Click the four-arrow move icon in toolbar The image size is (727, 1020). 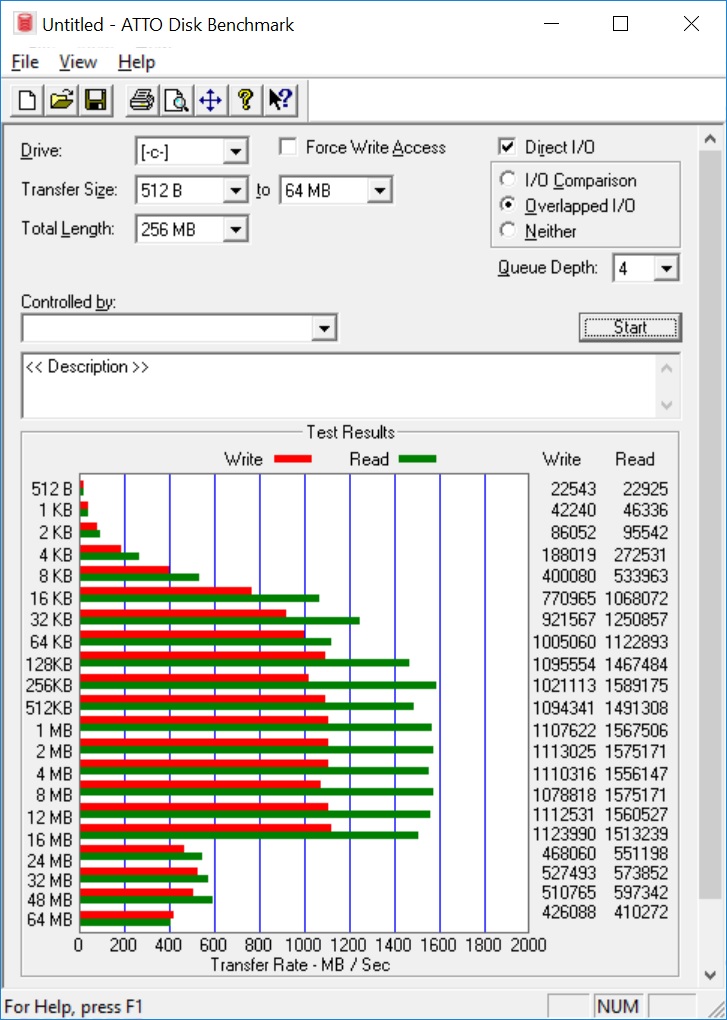click(x=209, y=99)
